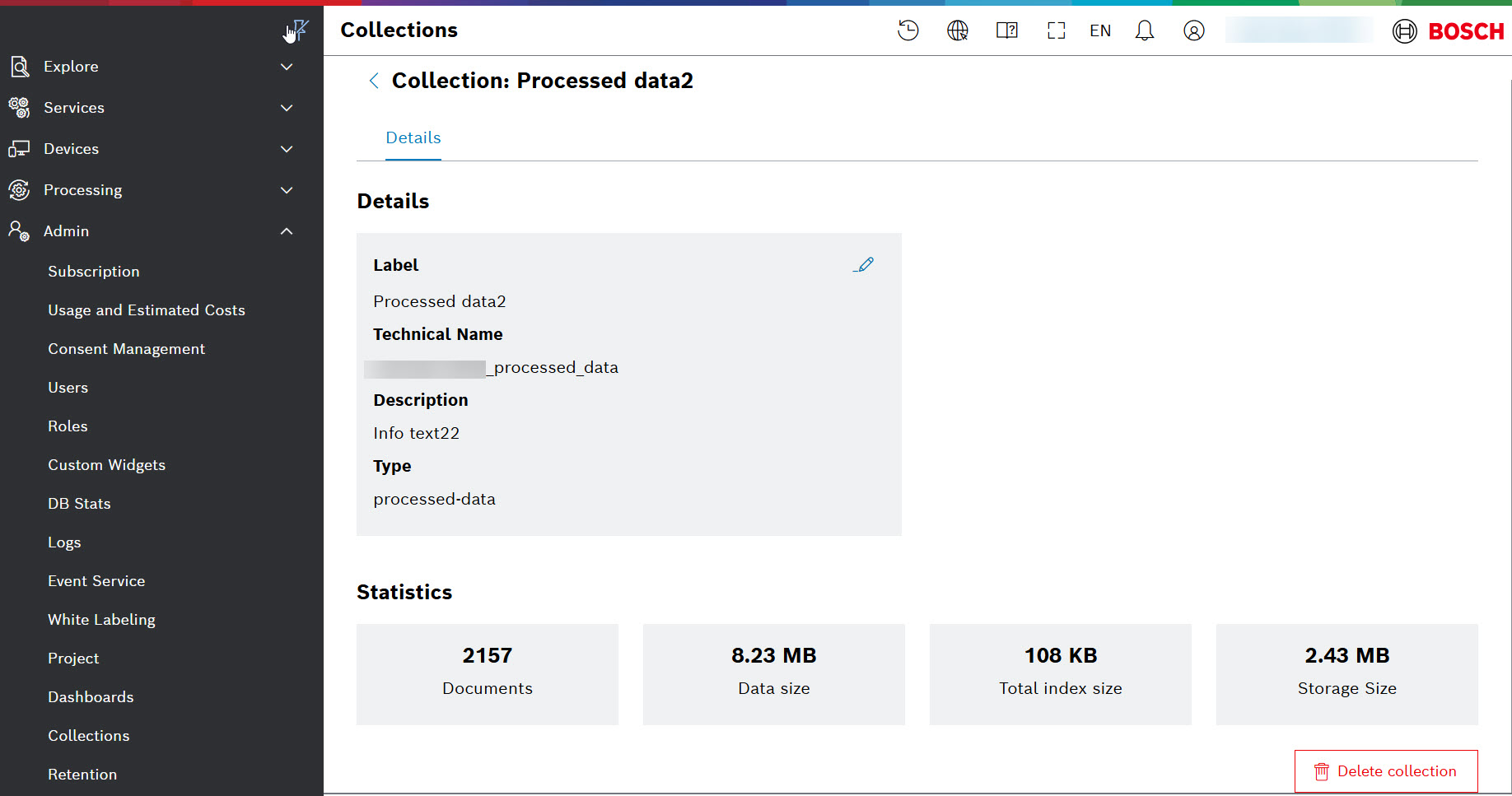Open the notifications bell
The height and width of the screenshot is (796, 1512).
tap(1144, 30)
